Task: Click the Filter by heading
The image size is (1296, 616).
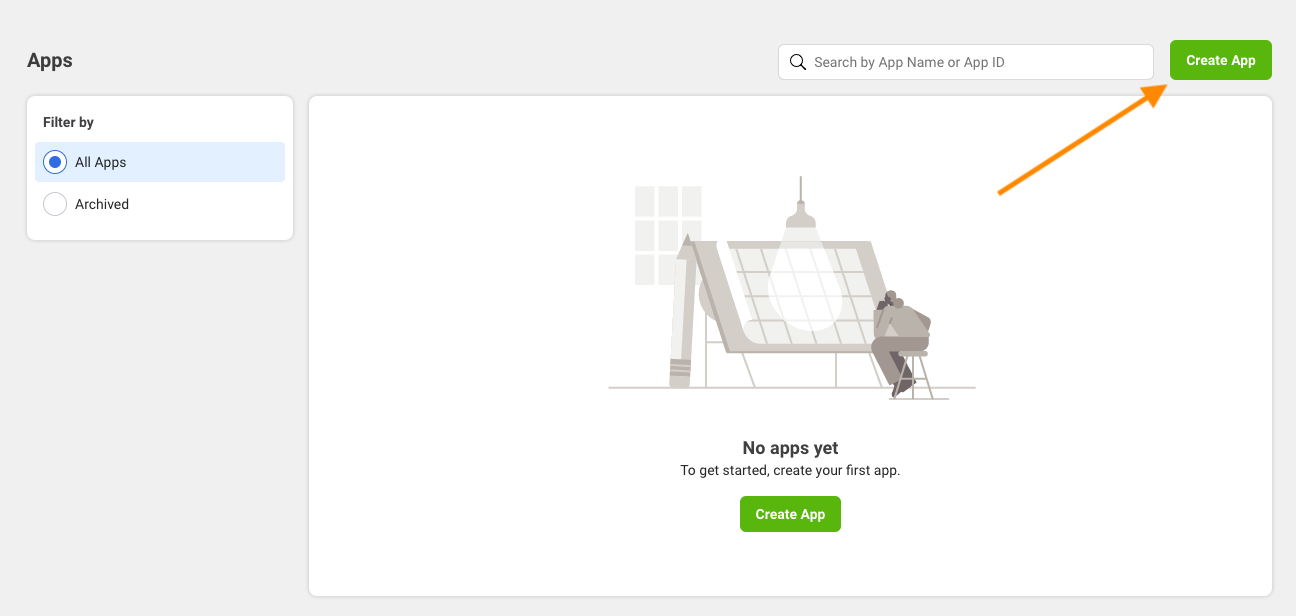Action: click(68, 122)
